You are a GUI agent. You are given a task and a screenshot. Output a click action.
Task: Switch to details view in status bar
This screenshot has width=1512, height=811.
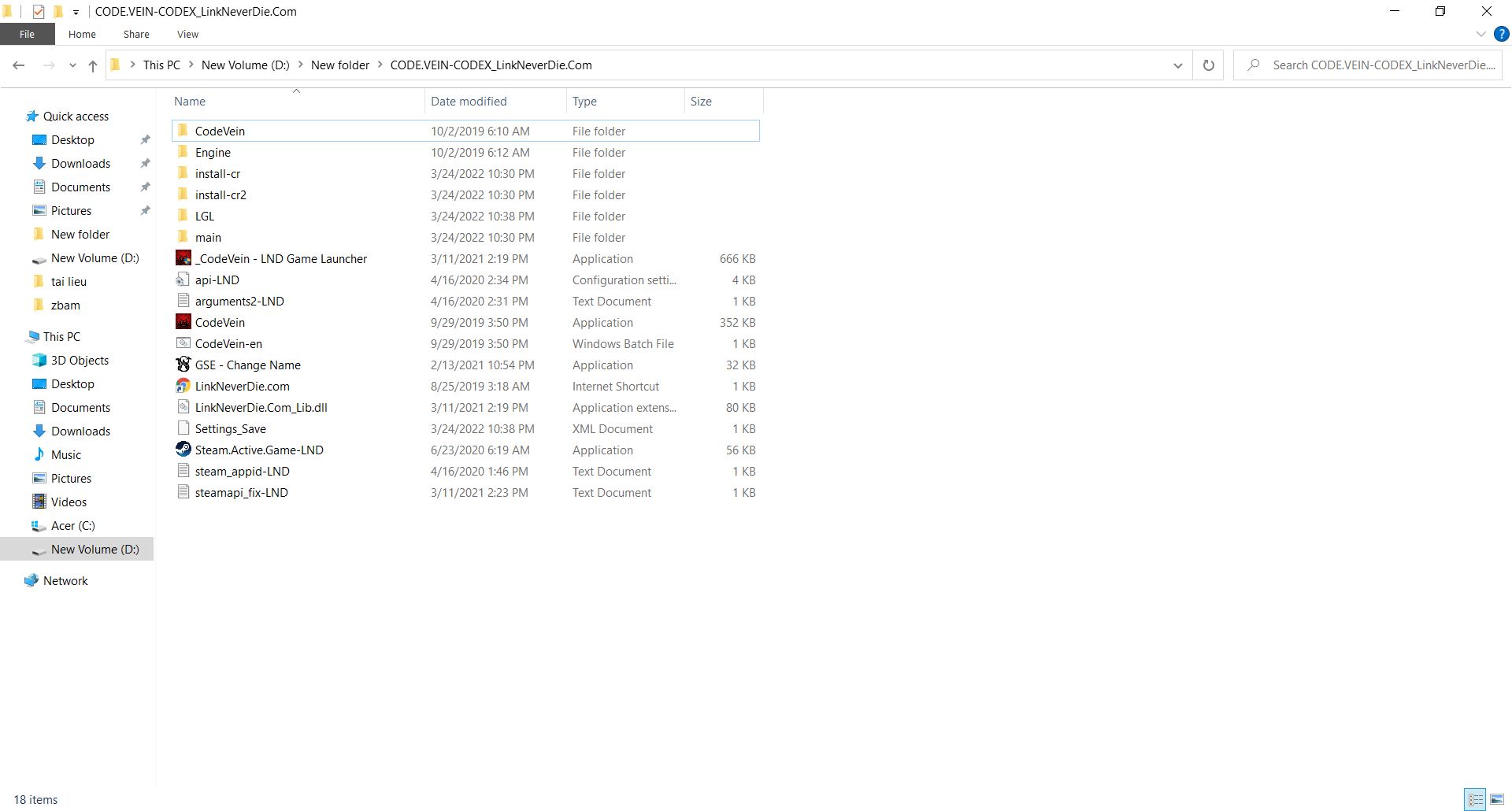[1475, 799]
